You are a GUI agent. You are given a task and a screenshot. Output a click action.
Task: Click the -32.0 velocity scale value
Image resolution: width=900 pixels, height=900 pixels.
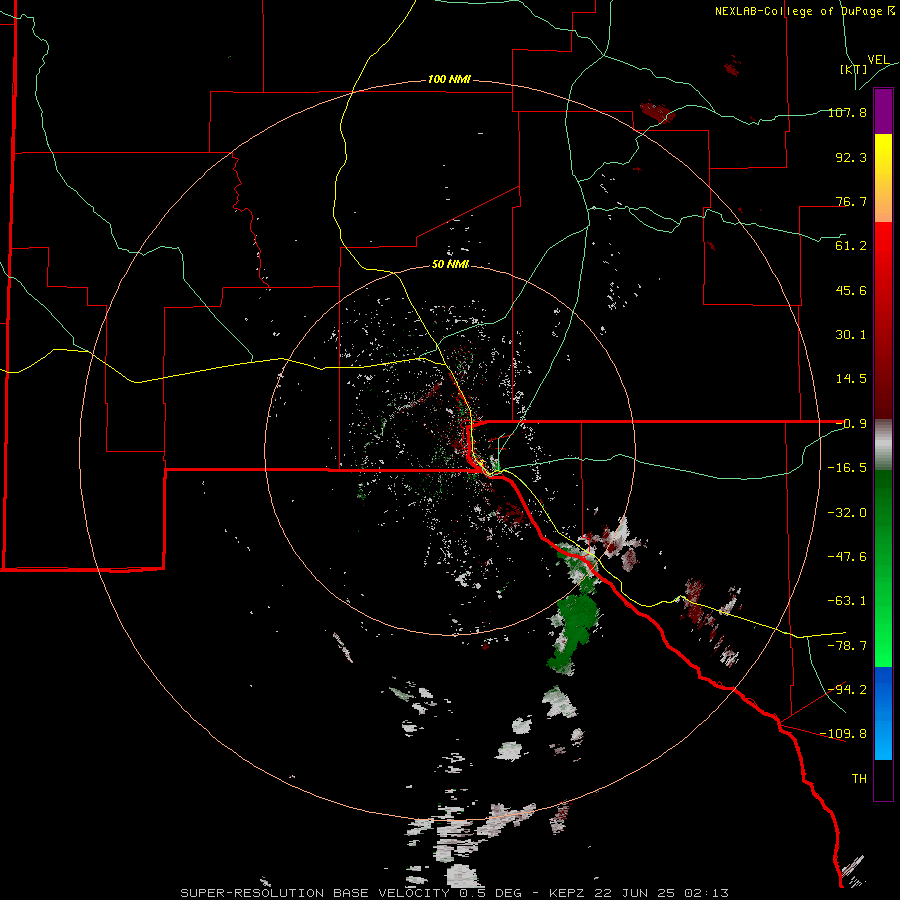coord(847,512)
